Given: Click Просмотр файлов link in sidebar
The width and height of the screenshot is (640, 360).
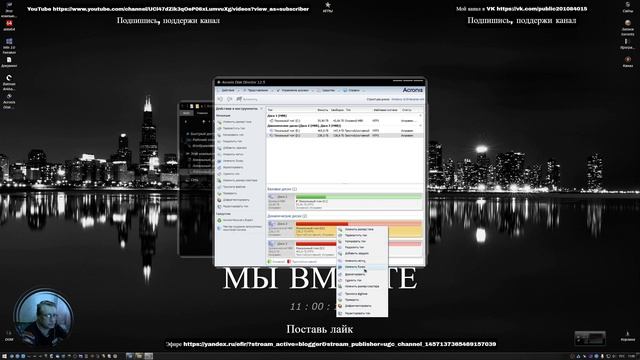Looking at the screenshot, I should point(234,187).
